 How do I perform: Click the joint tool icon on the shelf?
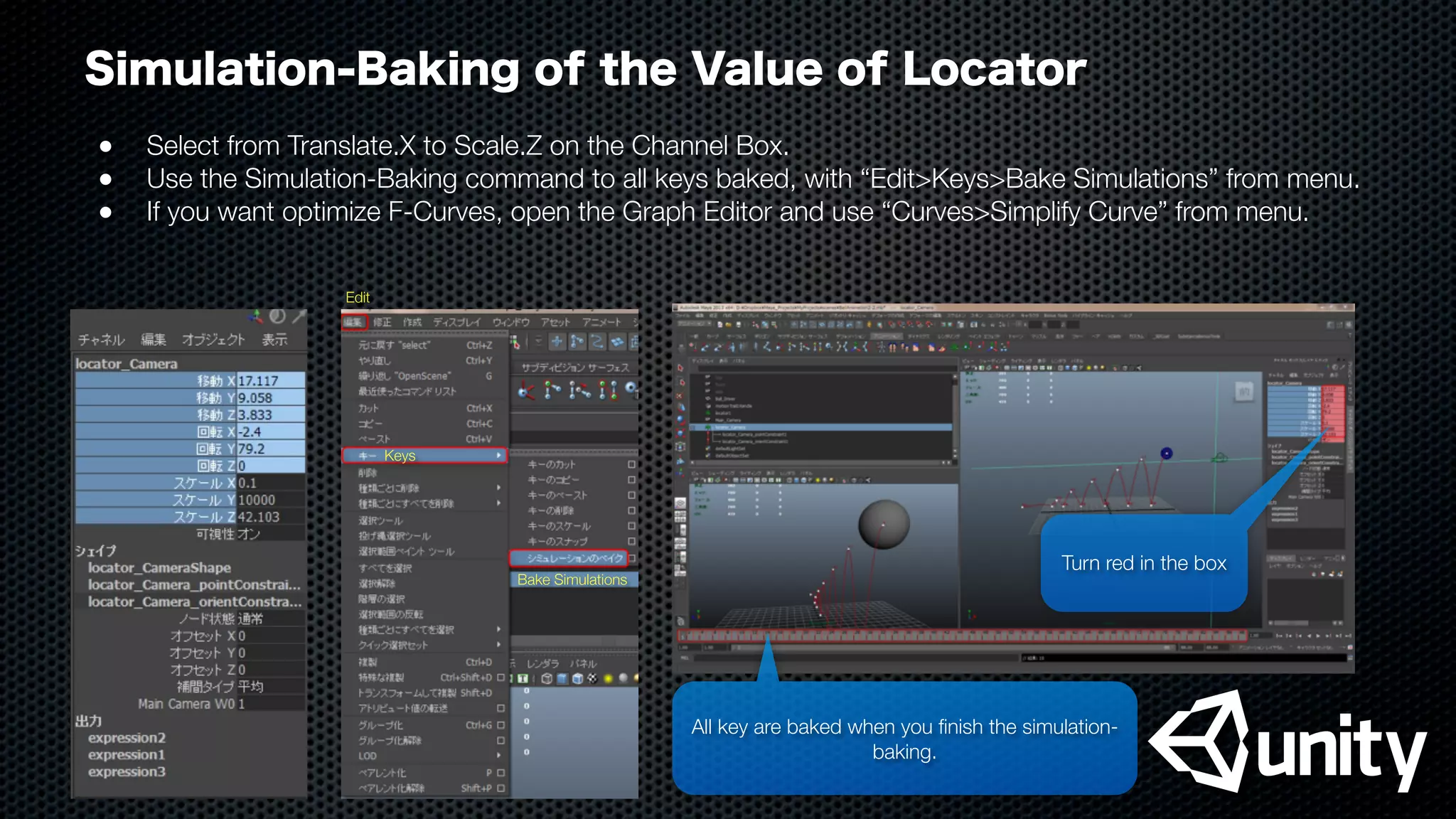[527, 390]
